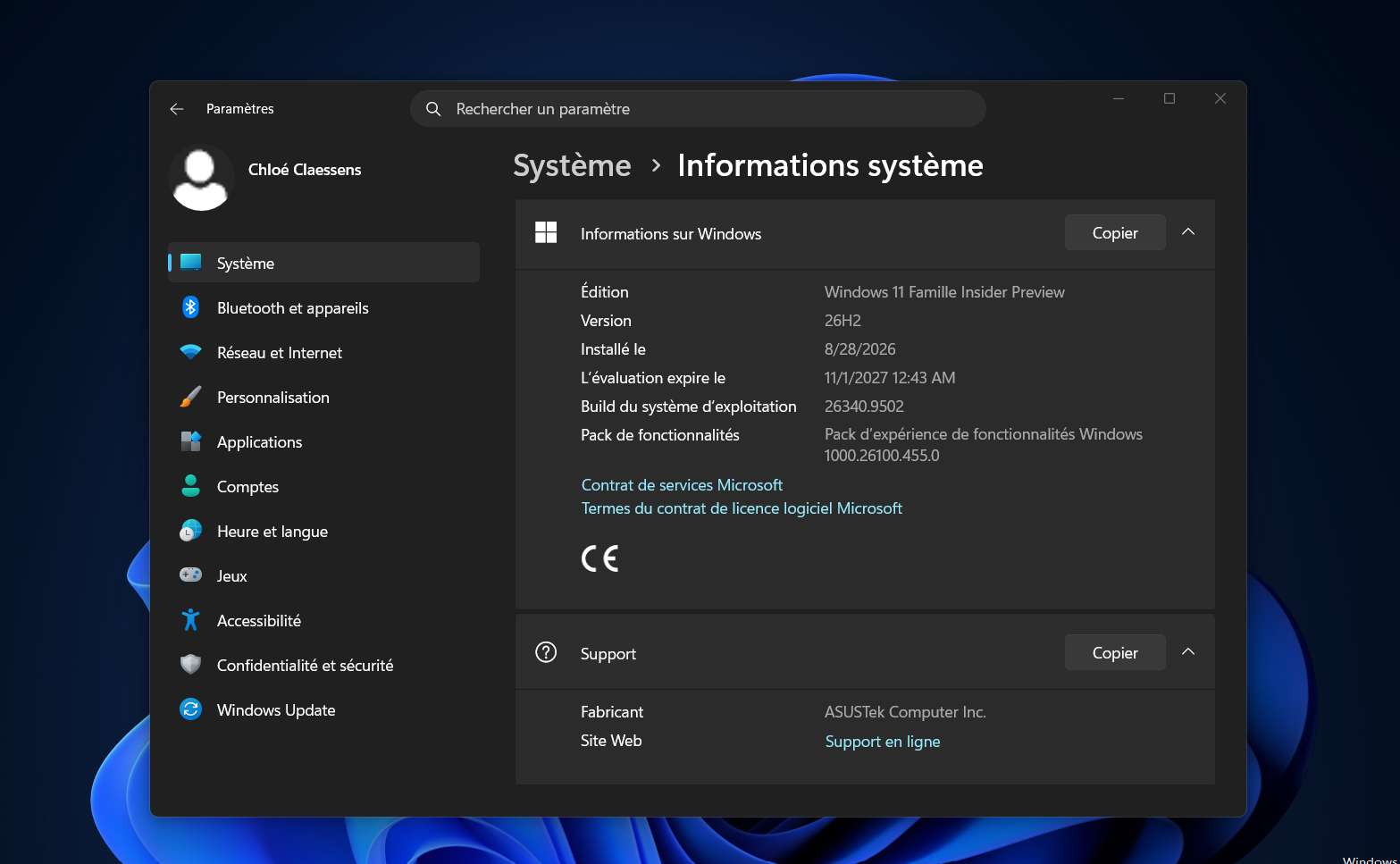Minimize the Paramètres window
The width and height of the screenshot is (1400, 864).
pos(1119,98)
